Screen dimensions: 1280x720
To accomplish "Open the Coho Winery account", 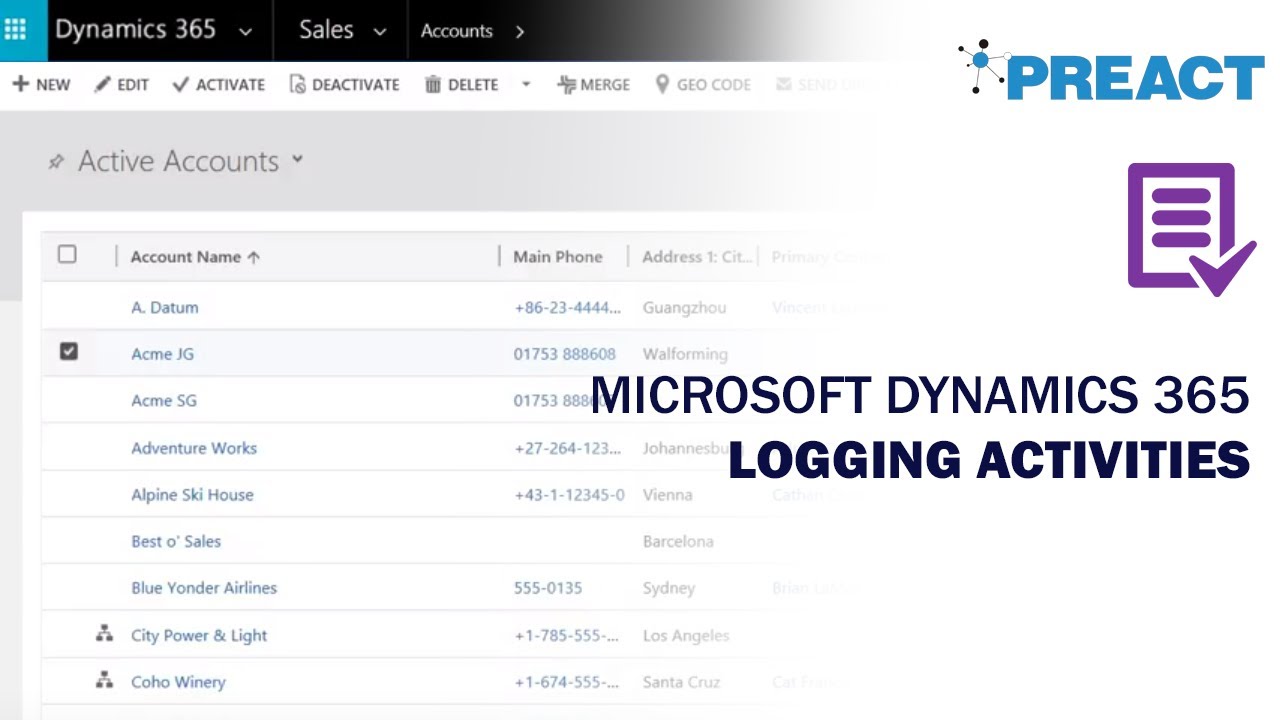I will tap(178, 682).
